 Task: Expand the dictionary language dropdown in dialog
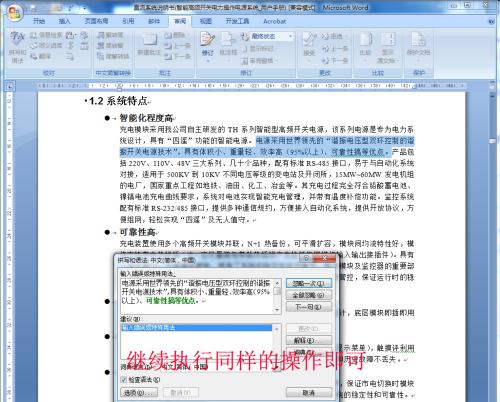pos(277,367)
